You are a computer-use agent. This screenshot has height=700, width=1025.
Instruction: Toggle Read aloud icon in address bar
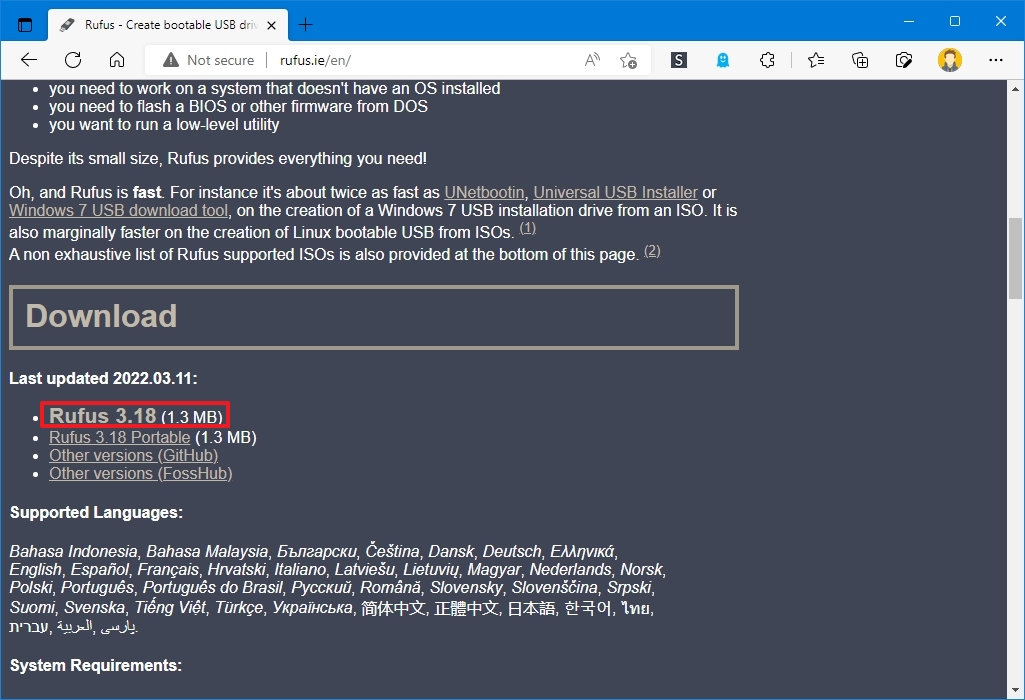pos(592,60)
